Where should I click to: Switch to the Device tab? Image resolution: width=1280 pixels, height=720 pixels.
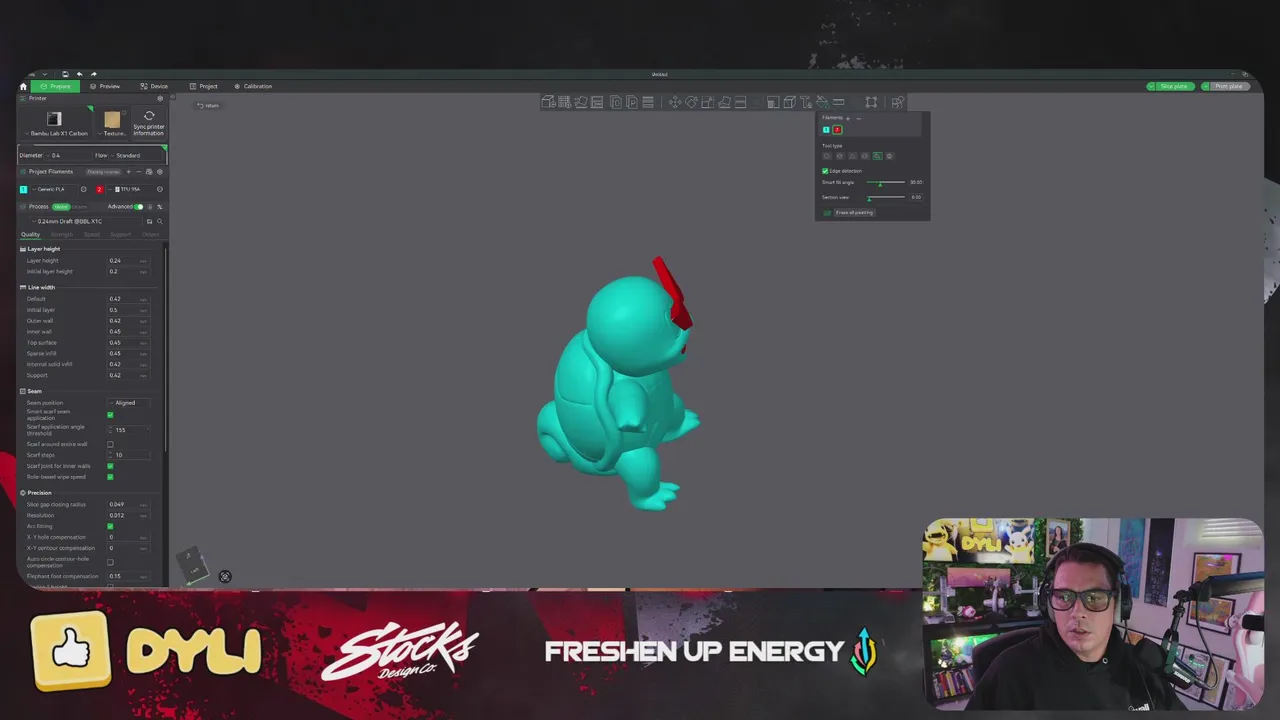point(154,86)
